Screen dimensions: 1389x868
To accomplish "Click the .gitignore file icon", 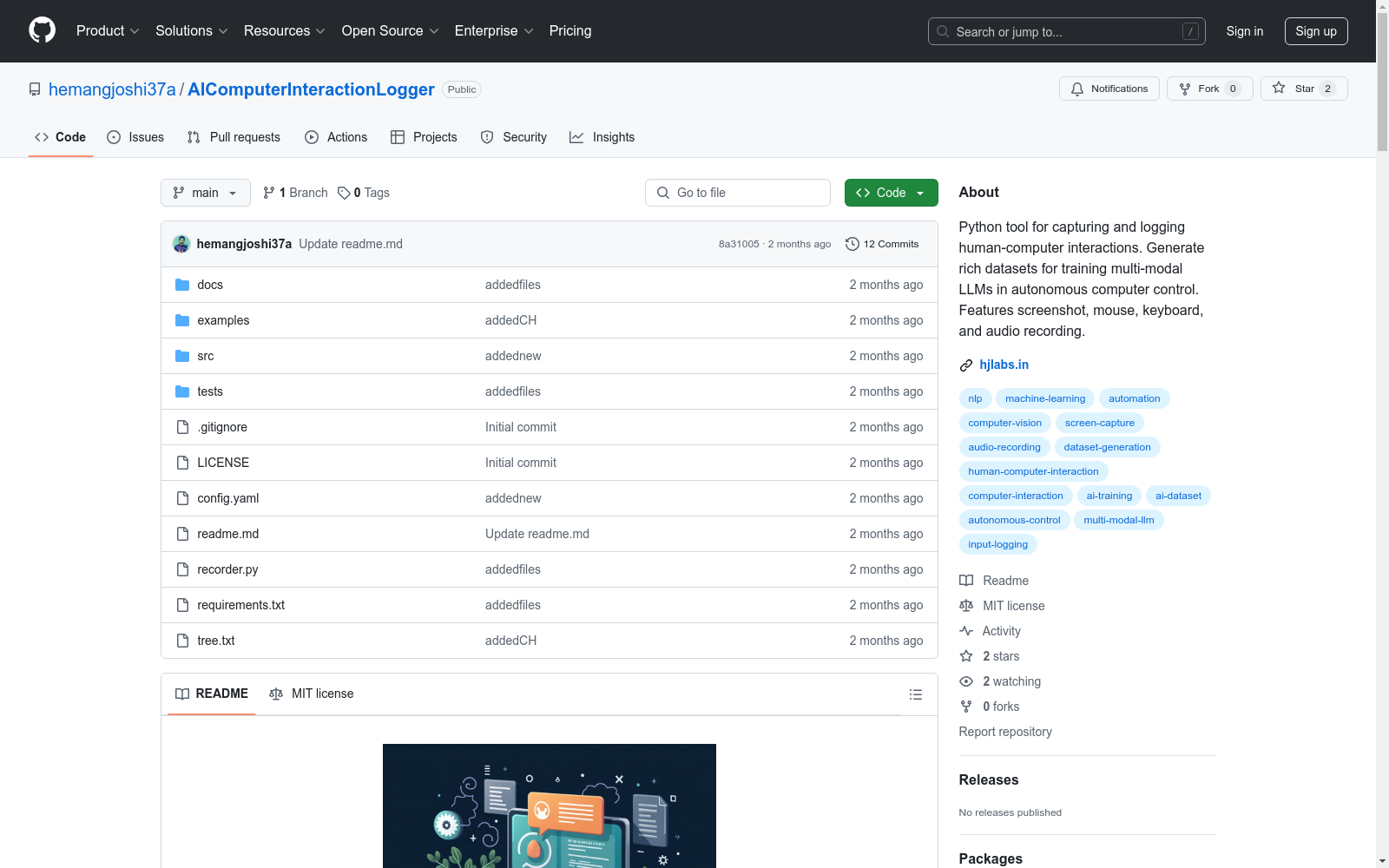I will tap(182, 427).
